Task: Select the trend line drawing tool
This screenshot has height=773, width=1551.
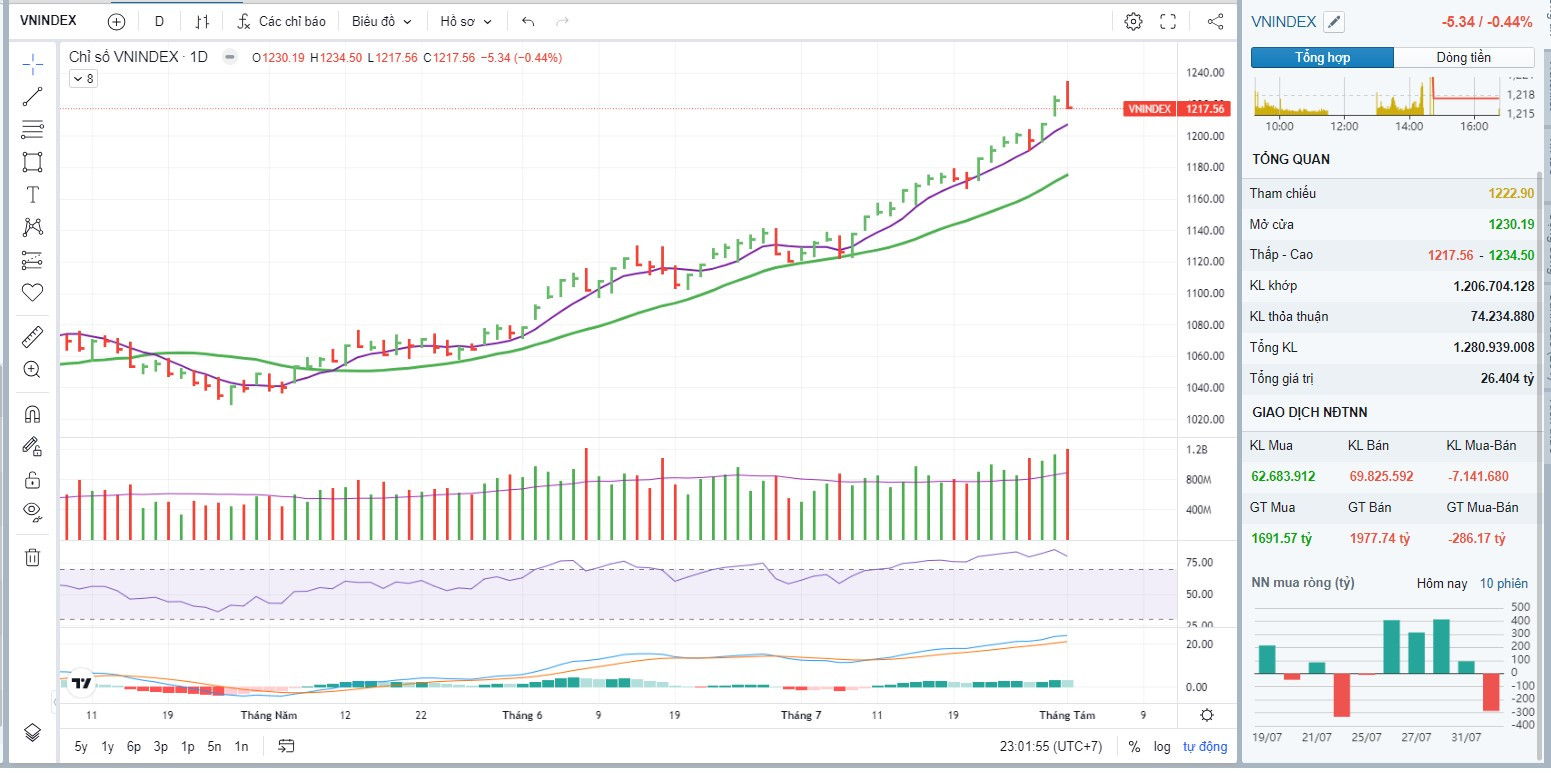Action: pyautogui.click(x=32, y=97)
